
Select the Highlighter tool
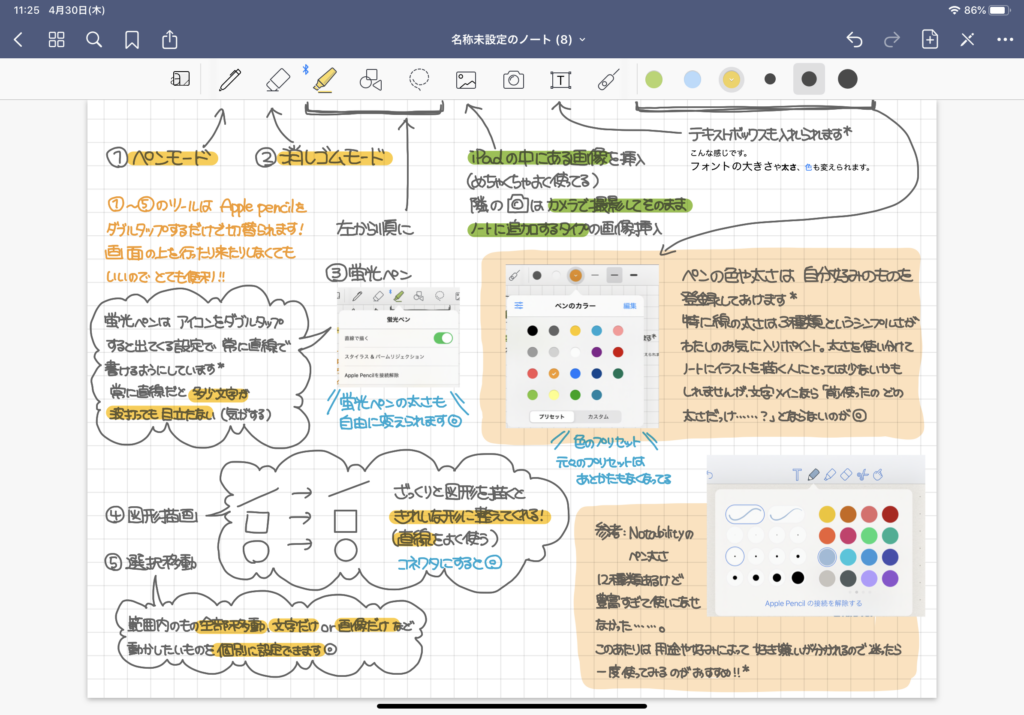(323, 80)
